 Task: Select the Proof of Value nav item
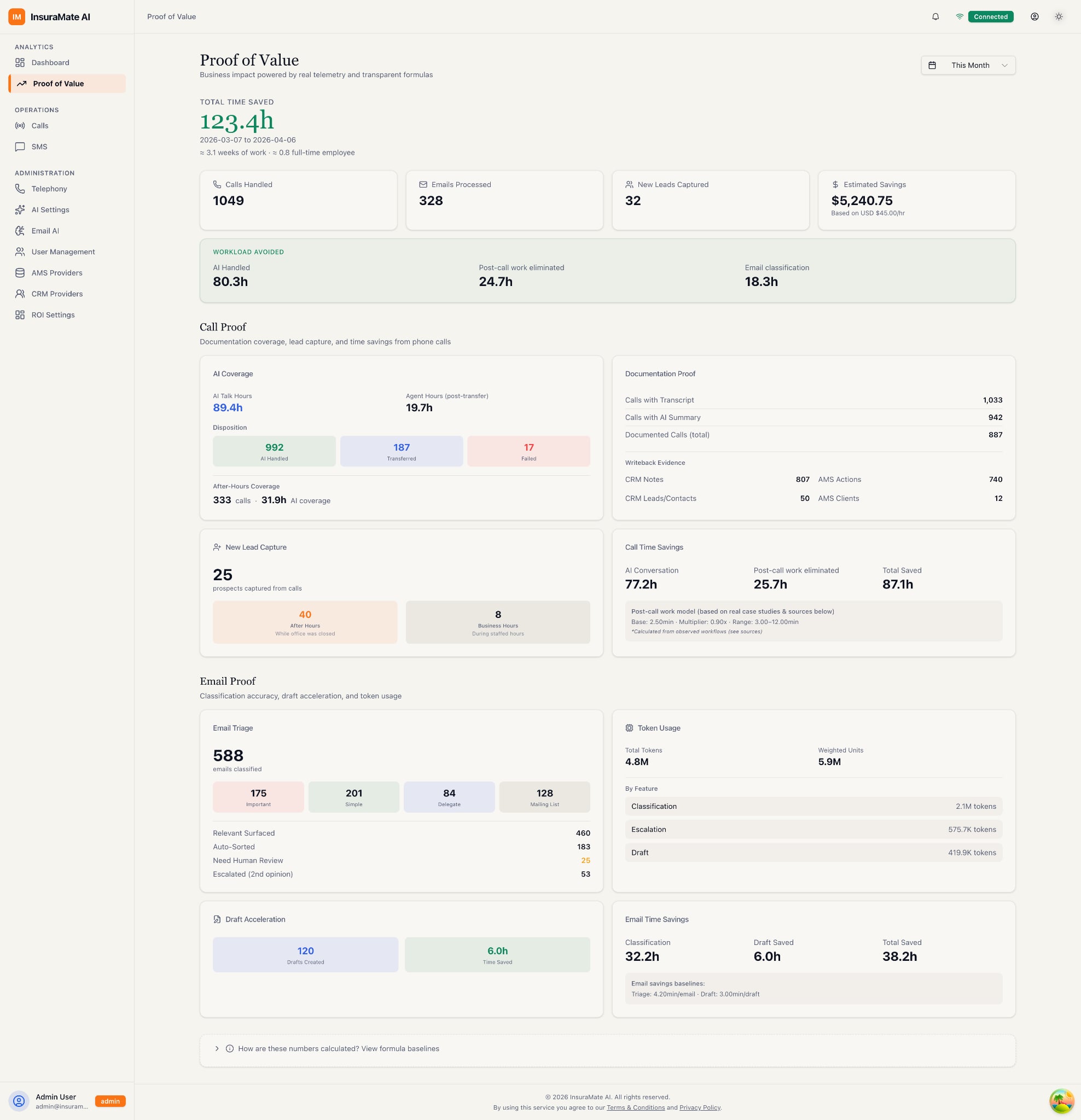pyautogui.click(x=59, y=84)
